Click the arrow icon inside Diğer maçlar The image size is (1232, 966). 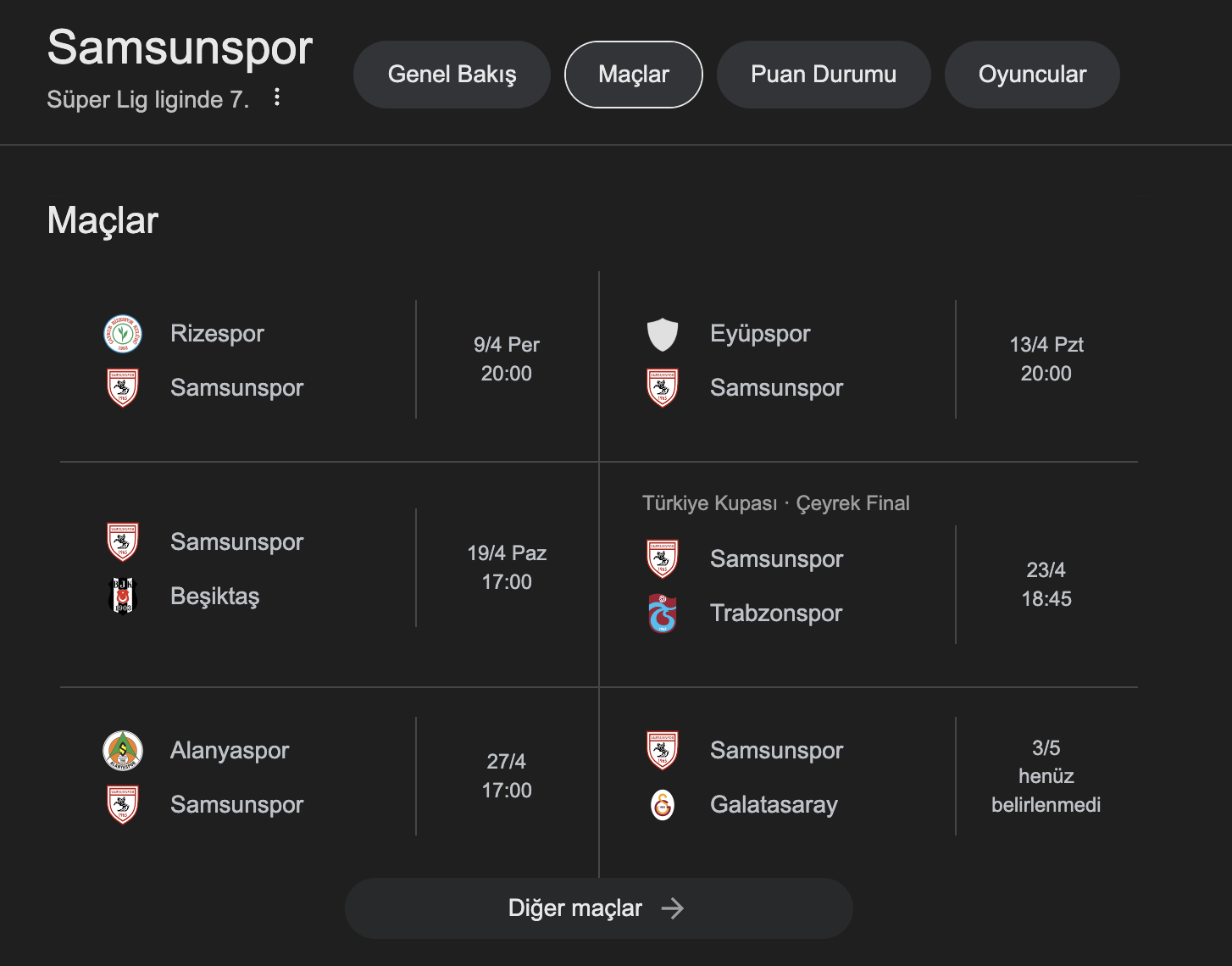point(672,908)
